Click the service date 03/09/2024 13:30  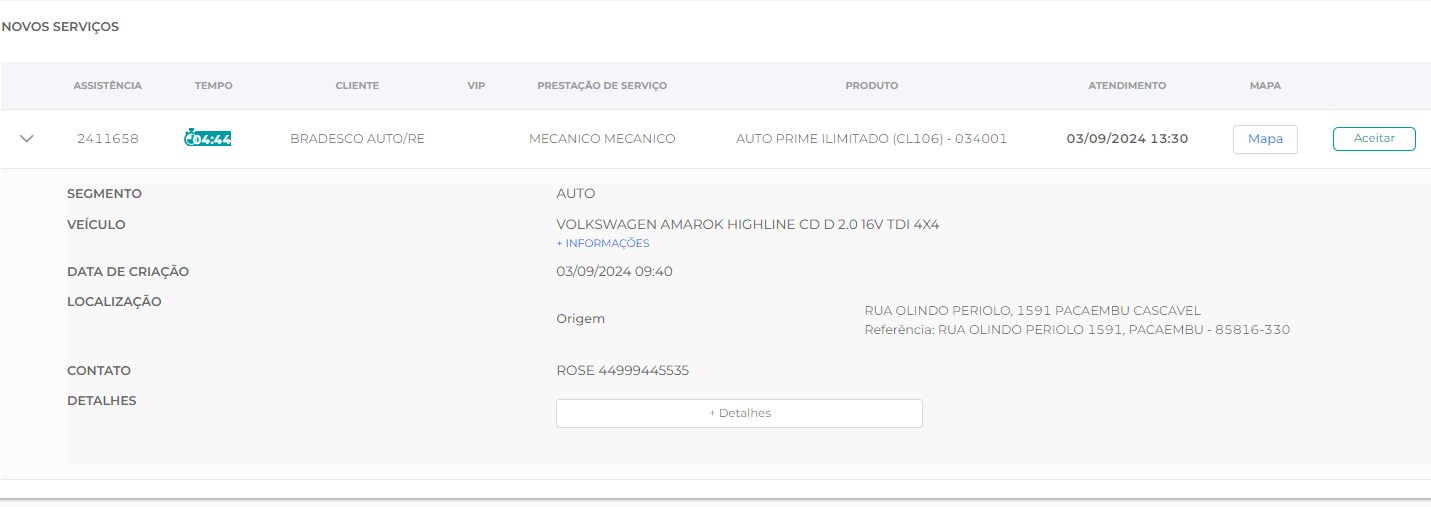pos(1127,139)
